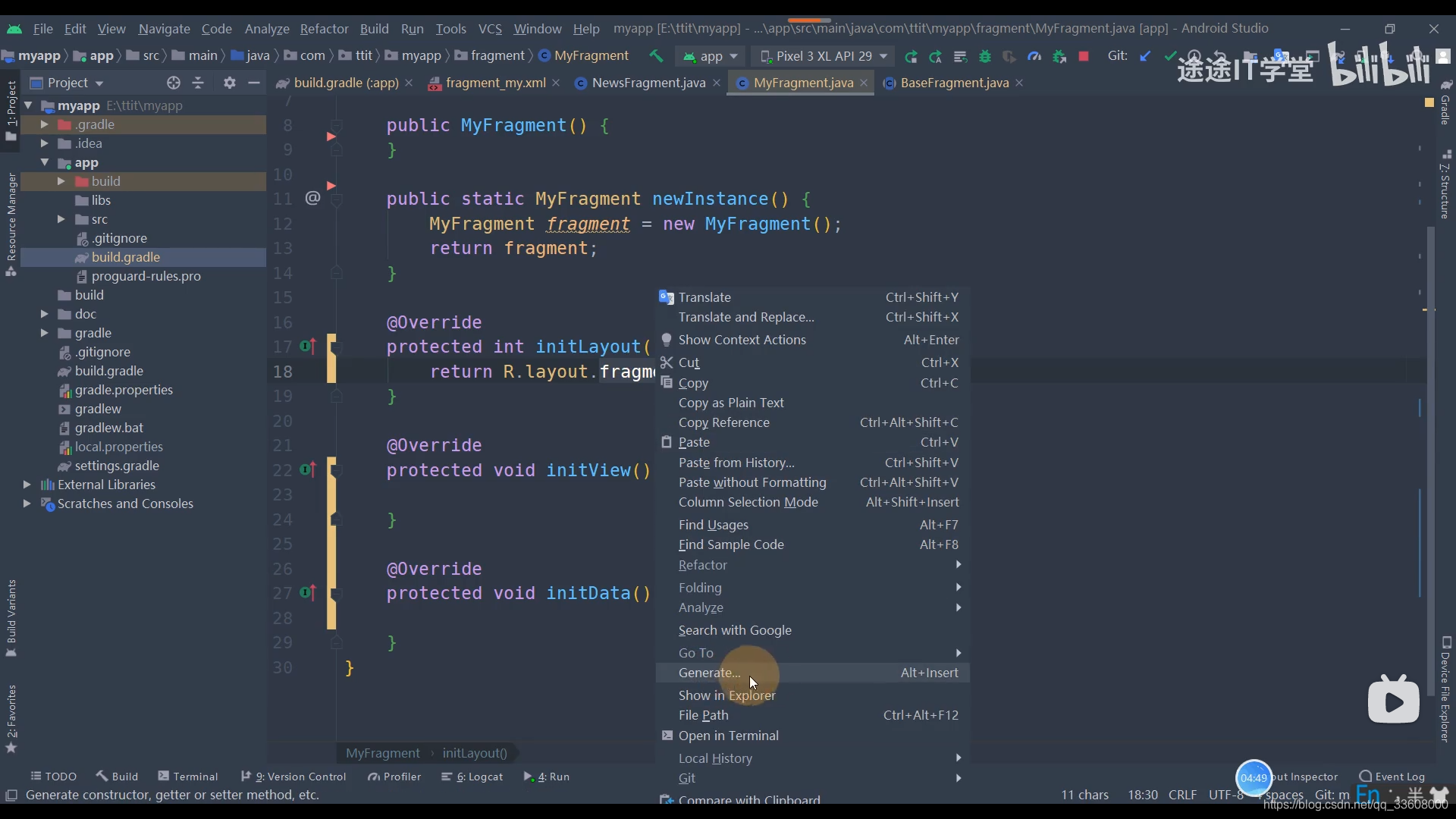
Task: Collapse the app module folder
Action: (x=44, y=162)
